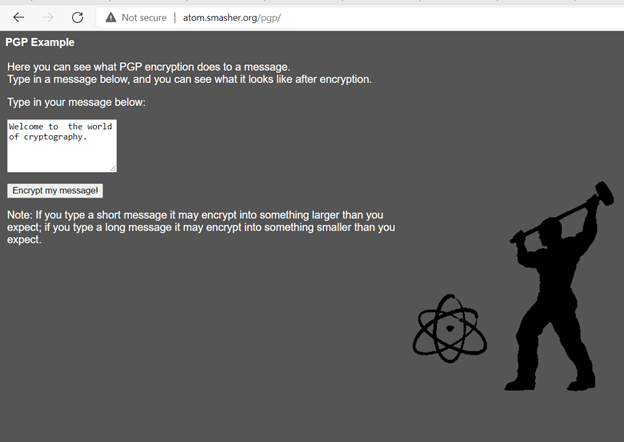Click inside the message text area
The image size is (624, 442).
[62, 146]
